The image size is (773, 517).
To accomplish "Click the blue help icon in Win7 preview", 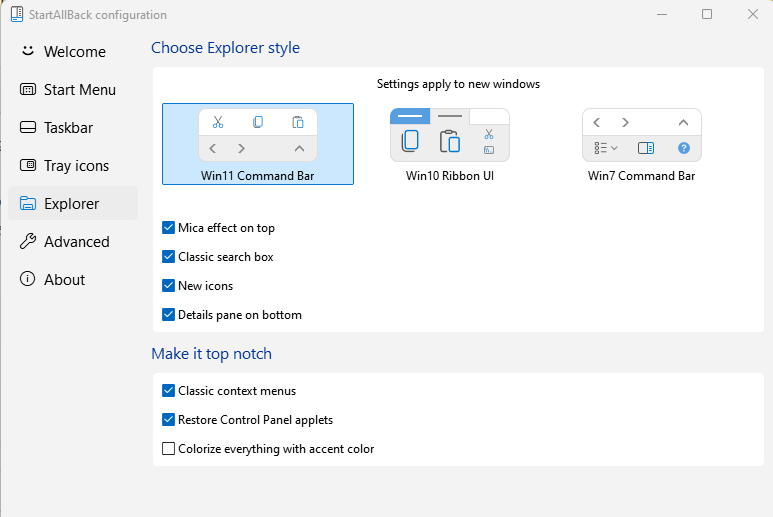I will [684, 148].
